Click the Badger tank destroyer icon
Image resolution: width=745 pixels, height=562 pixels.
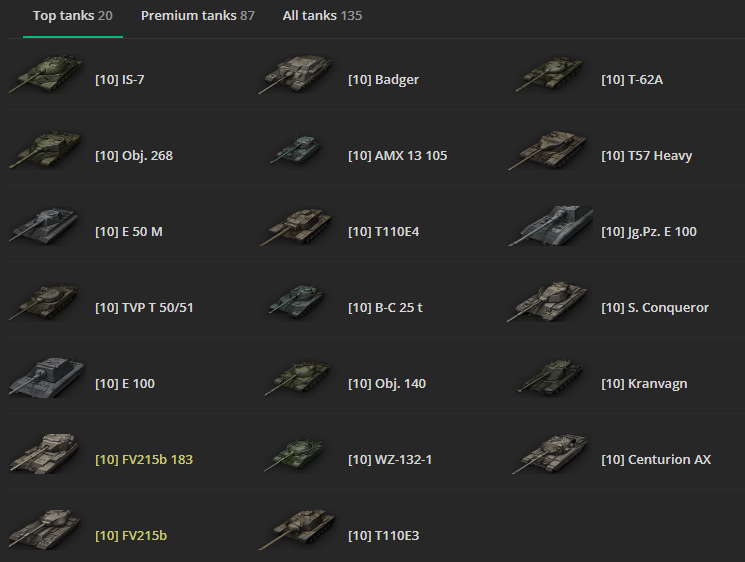[x=296, y=74]
